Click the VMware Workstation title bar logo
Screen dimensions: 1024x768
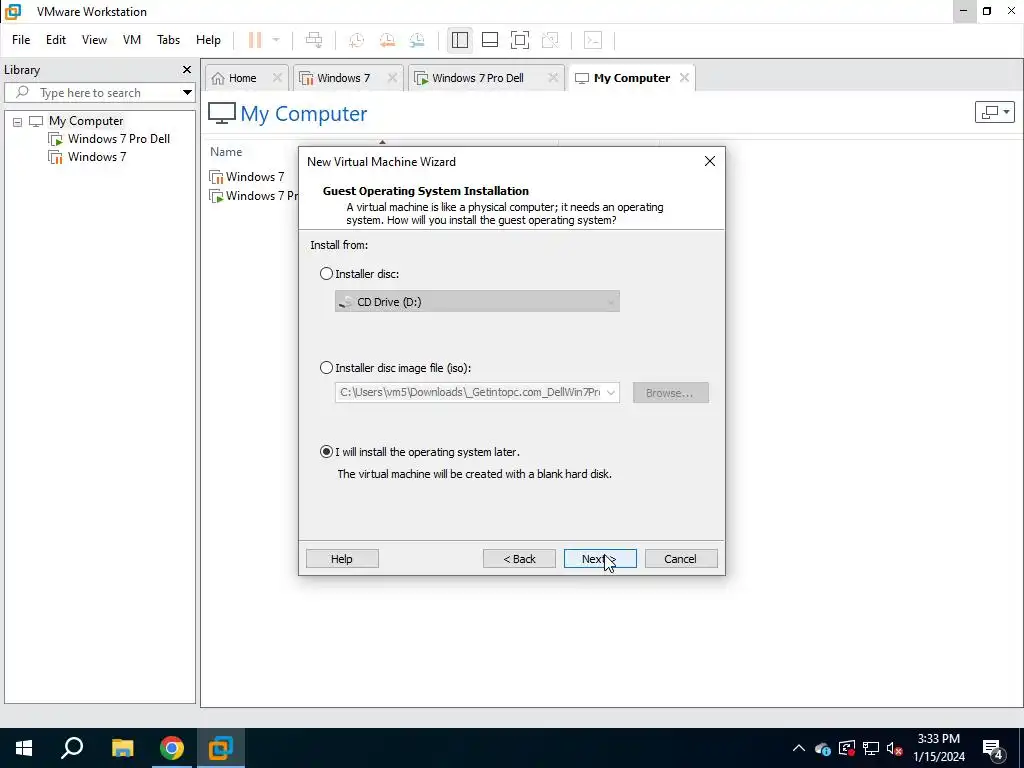pyautogui.click(x=14, y=12)
